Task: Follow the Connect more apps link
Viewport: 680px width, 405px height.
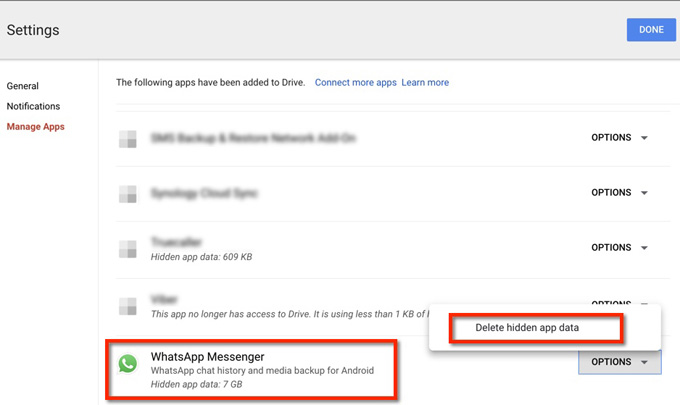Action: pos(356,82)
